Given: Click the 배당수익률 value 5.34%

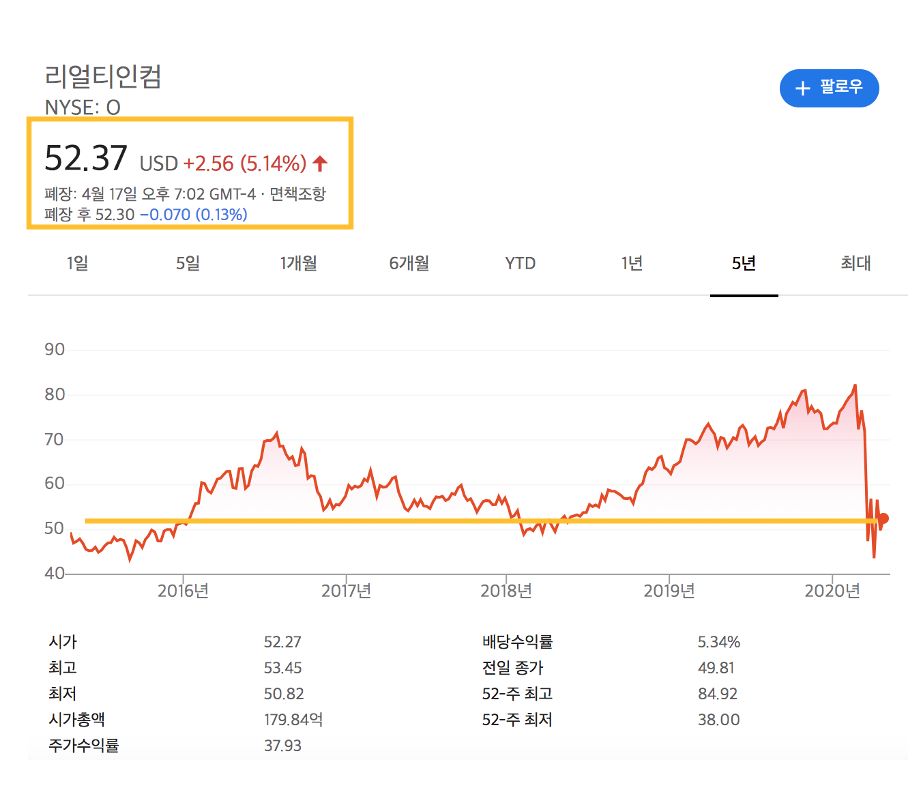Looking at the screenshot, I should pos(719,642).
